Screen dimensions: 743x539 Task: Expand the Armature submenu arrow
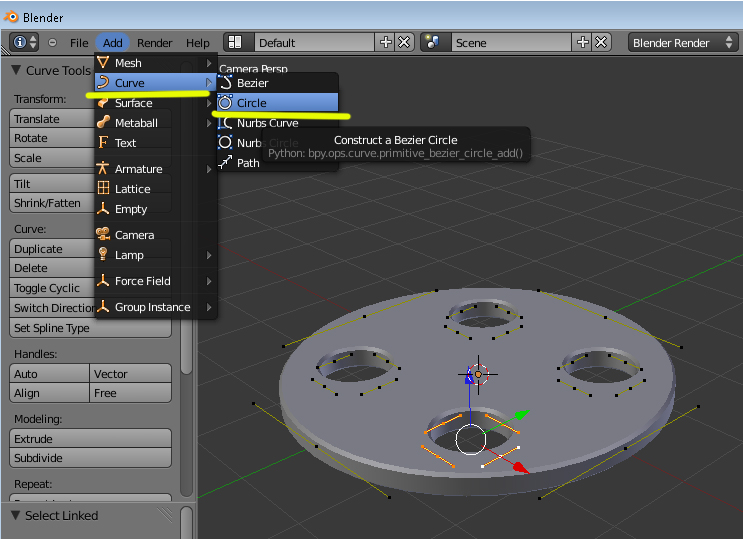click(x=209, y=169)
